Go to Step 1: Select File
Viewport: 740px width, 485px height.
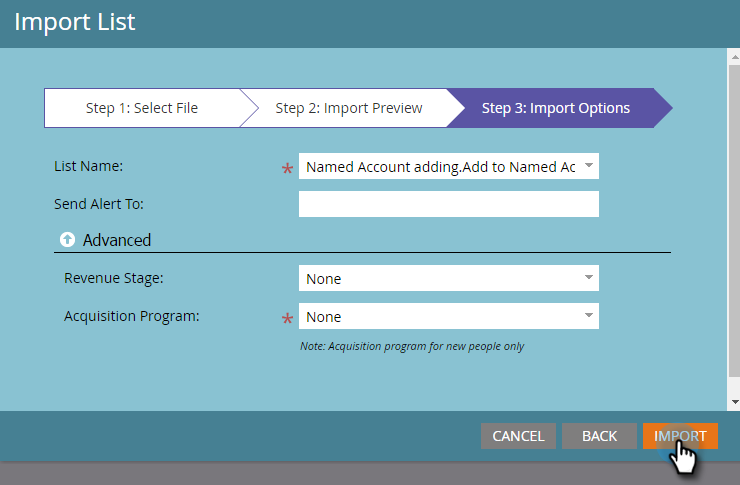click(141, 108)
